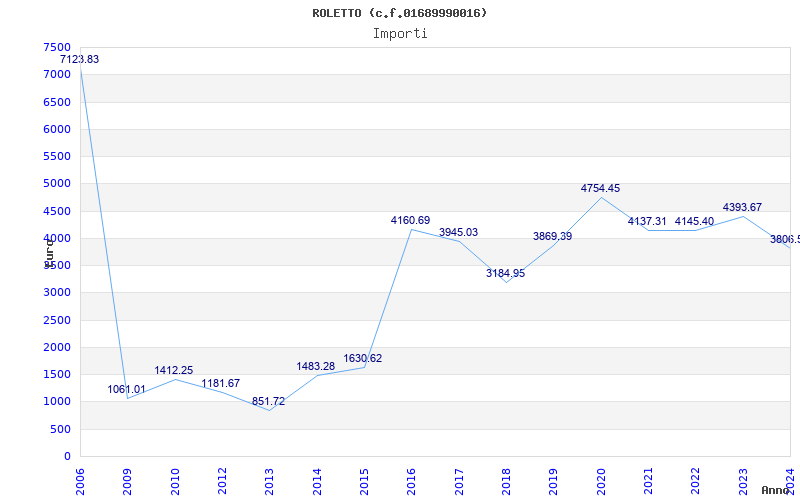
Task: Click the 6000 y-axis tick label
Action: click(57, 129)
